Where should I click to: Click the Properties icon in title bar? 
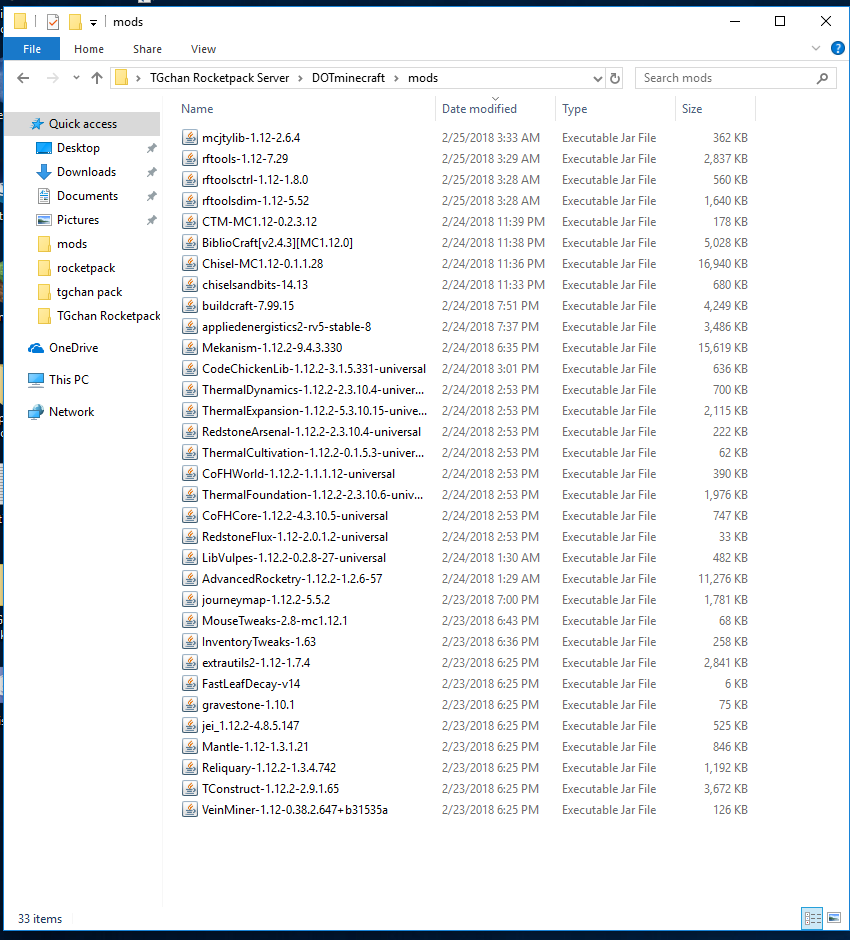point(52,21)
